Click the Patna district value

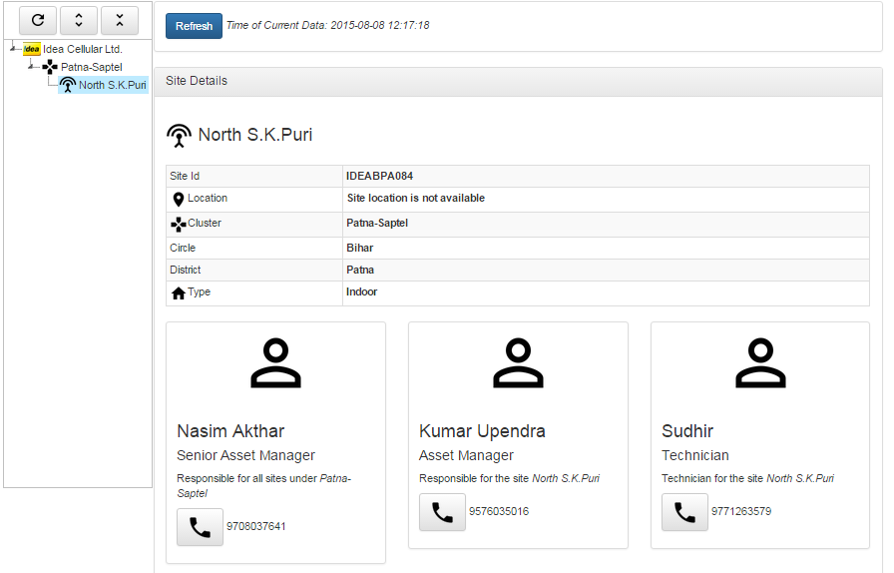tap(360, 270)
